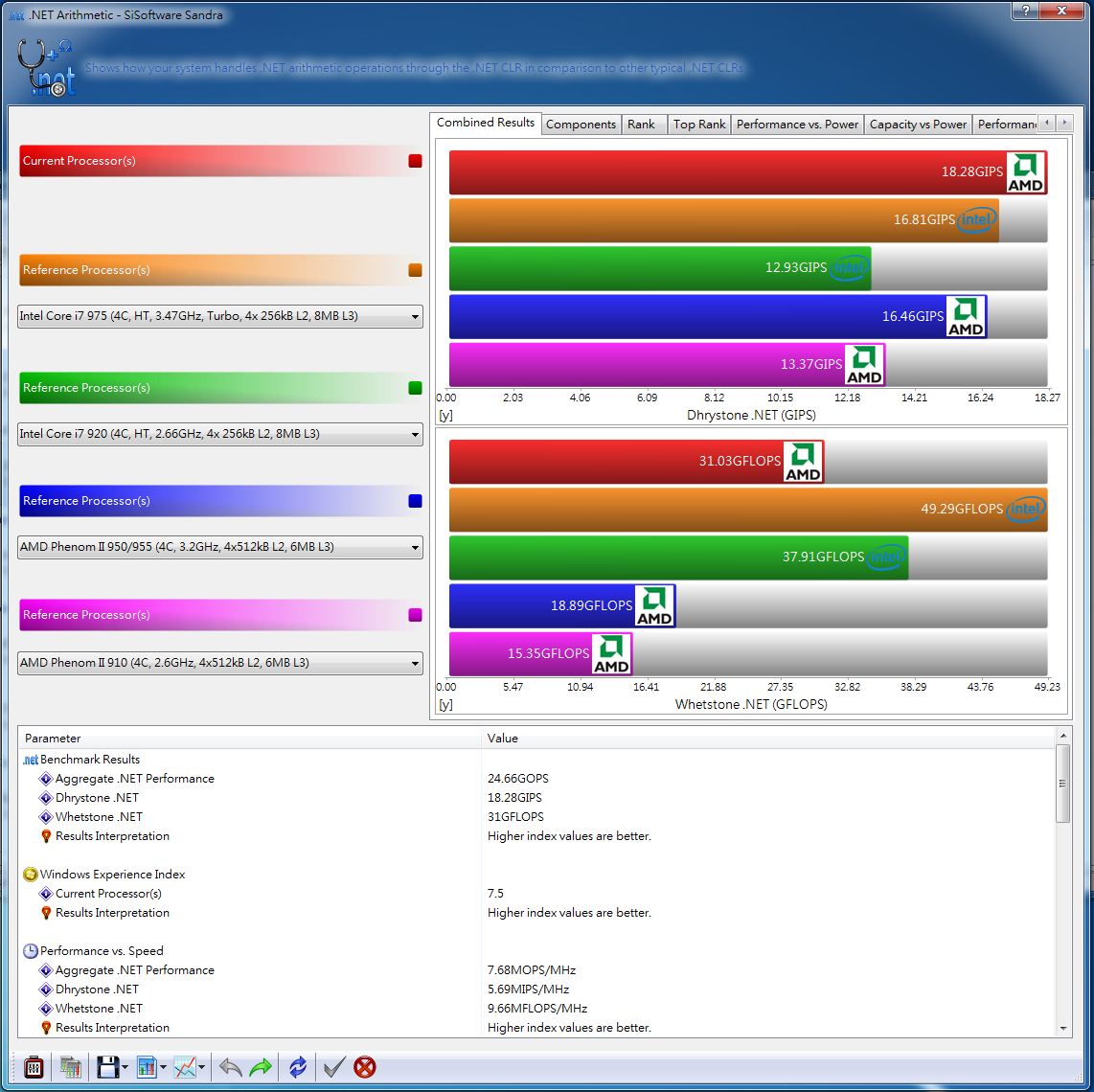Image resolution: width=1094 pixels, height=1092 pixels.
Task: Open the Top Rank tab
Action: pyautogui.click(x=698, y=125)
